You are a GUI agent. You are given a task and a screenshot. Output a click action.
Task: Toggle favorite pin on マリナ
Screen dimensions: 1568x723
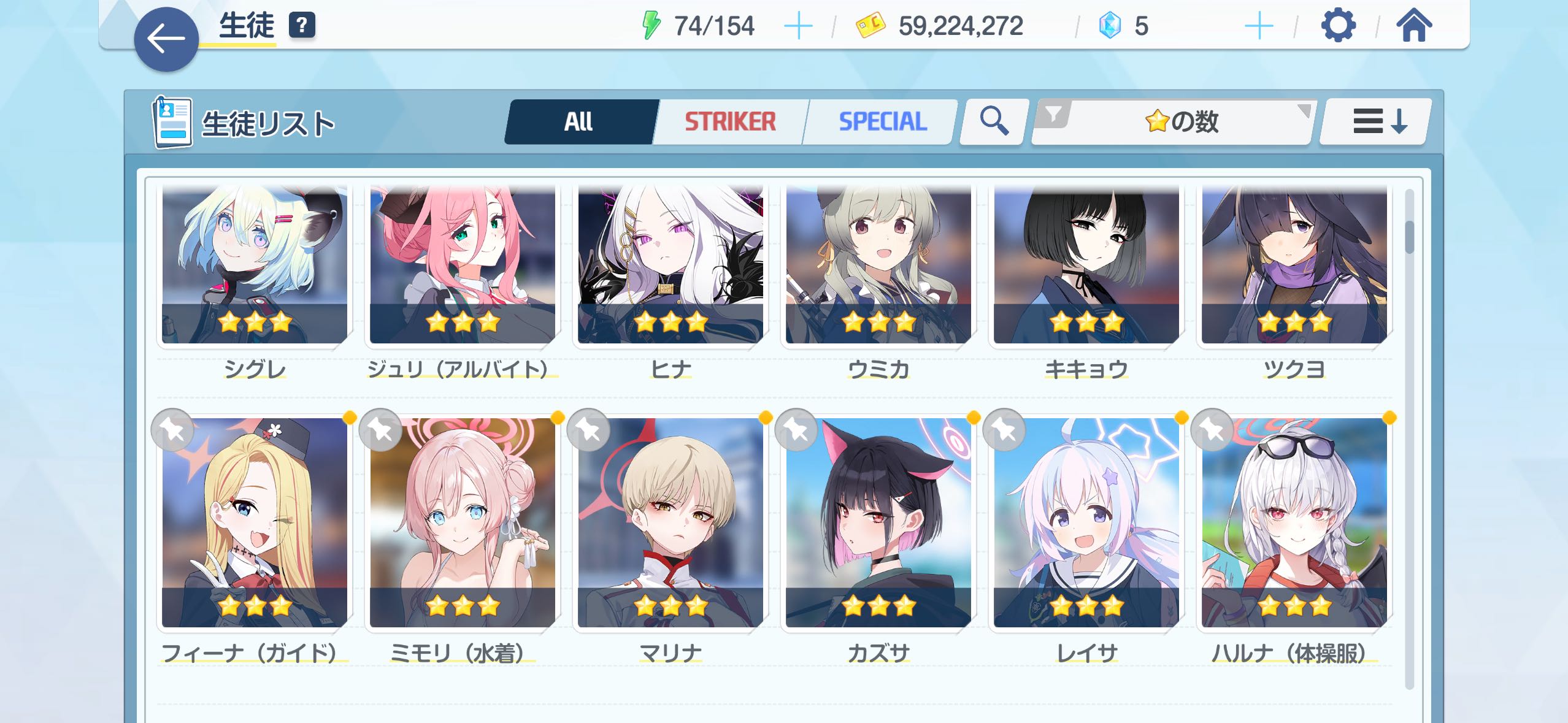tap(589, 430)
